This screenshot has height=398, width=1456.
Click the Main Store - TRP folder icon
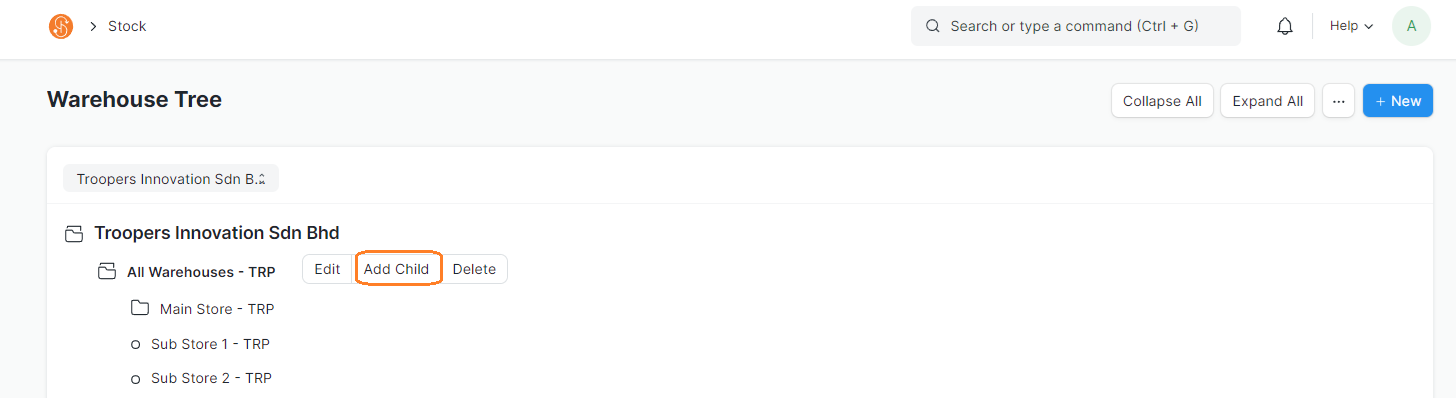coord(139,308)
